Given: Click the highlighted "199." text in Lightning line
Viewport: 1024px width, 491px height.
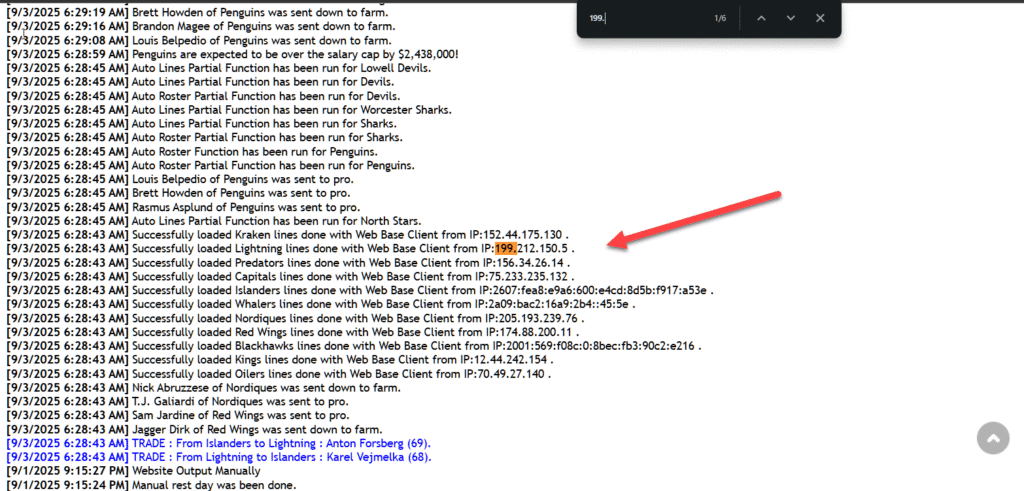Looking at the screenshot, I should point(509,248).
